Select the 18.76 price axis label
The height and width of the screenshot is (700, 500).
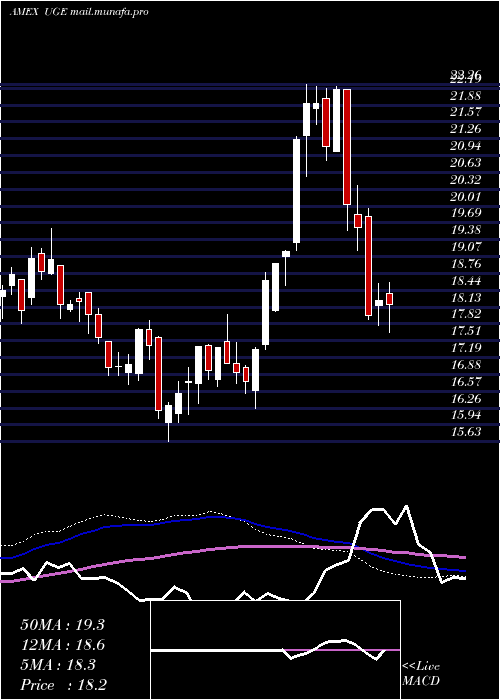[x=466, y=264]
